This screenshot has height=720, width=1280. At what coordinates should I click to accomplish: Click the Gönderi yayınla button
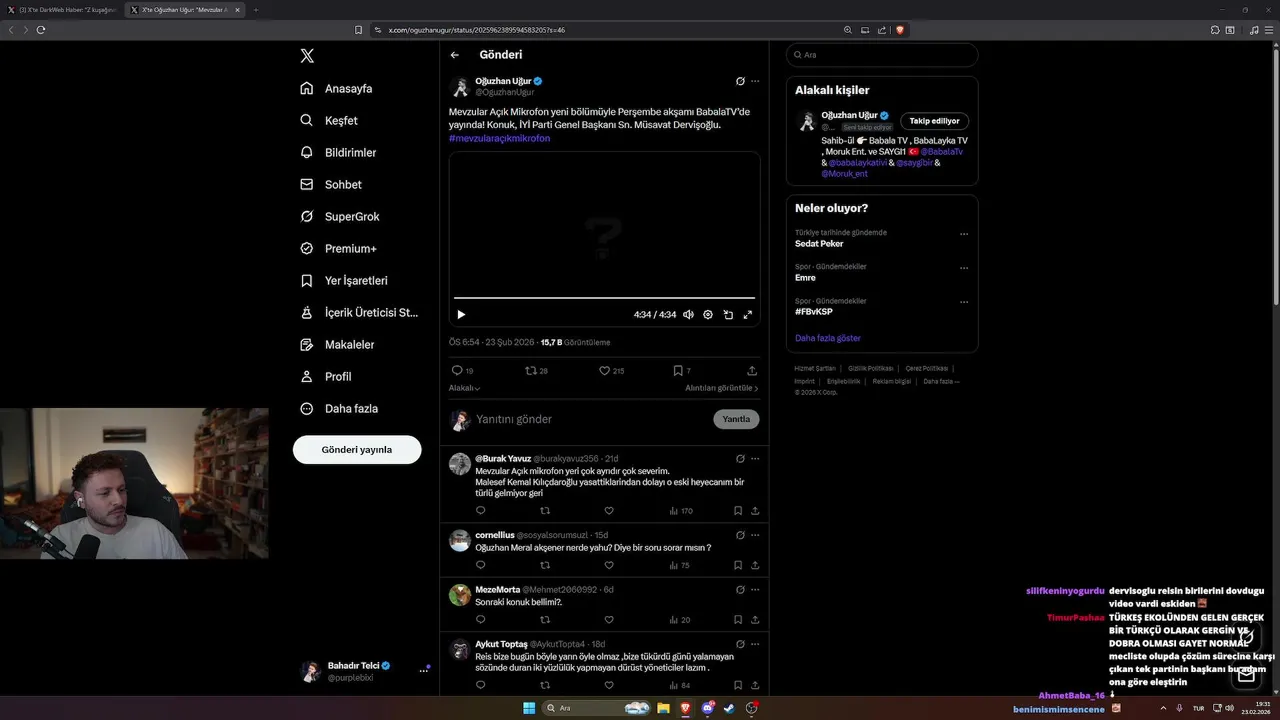point(357,450)
